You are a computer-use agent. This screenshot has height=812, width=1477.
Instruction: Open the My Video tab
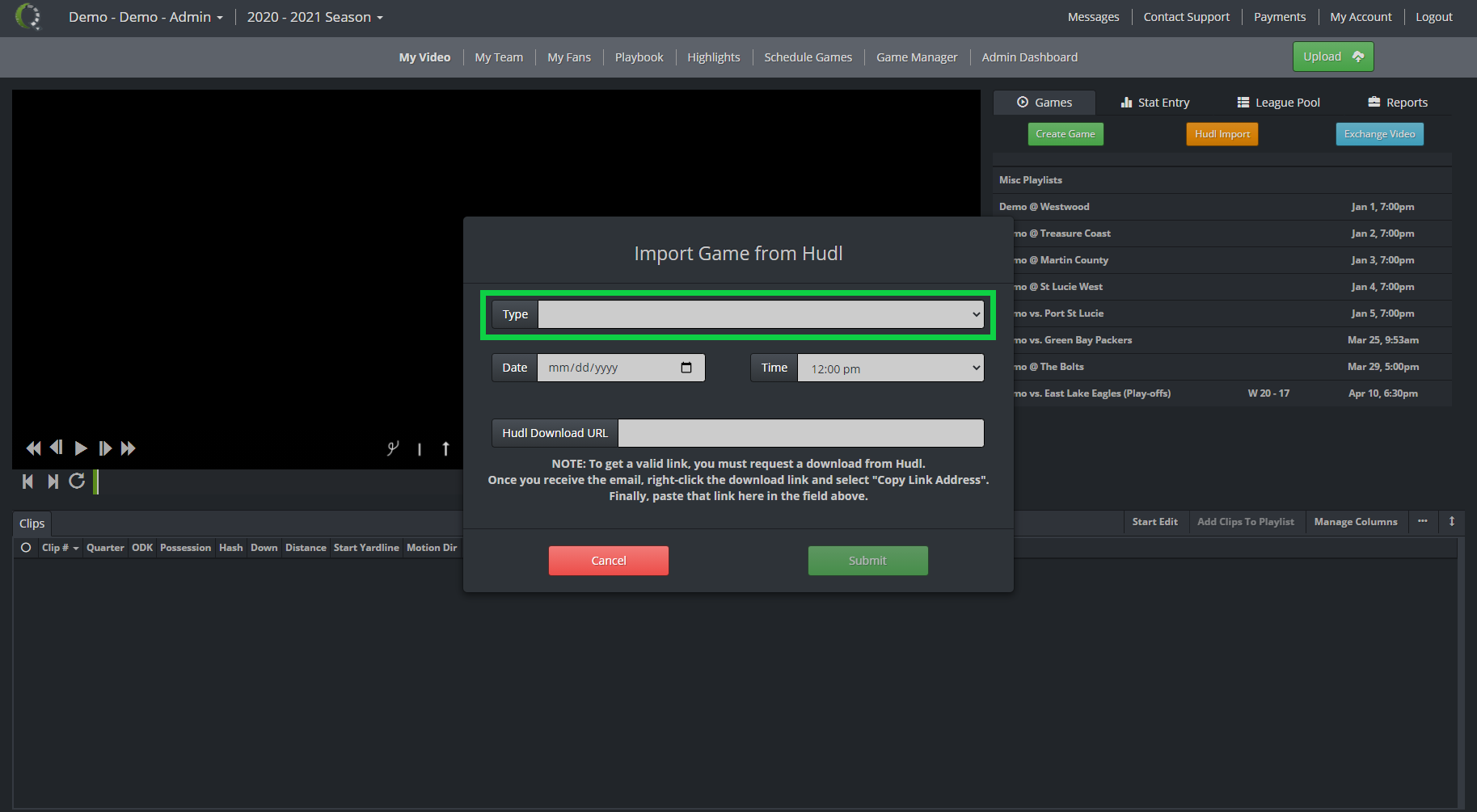pos(424,57)
